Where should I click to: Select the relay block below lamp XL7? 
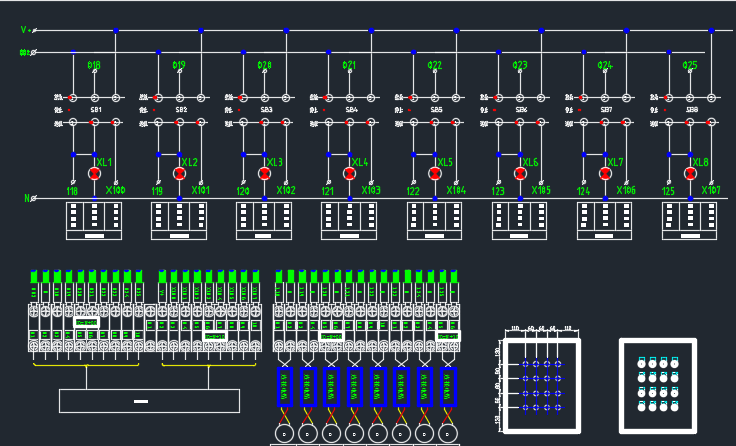click(605, 221)
